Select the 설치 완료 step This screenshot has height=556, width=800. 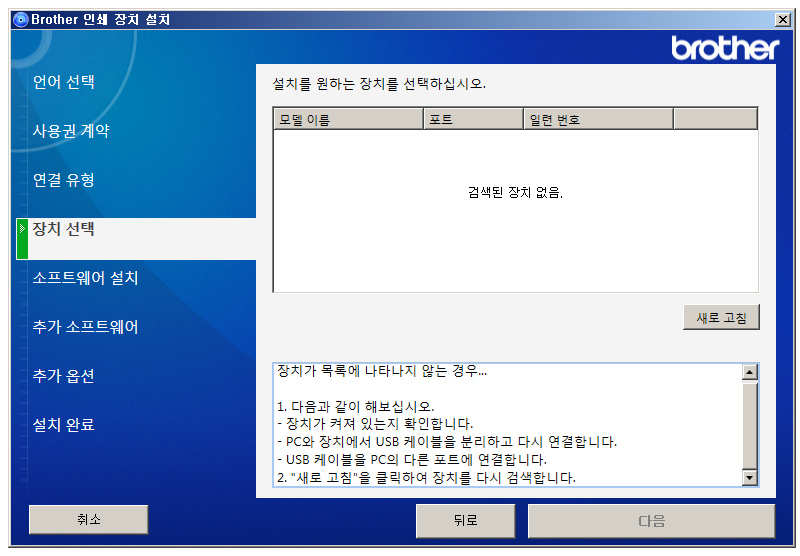tap(63, 424)
